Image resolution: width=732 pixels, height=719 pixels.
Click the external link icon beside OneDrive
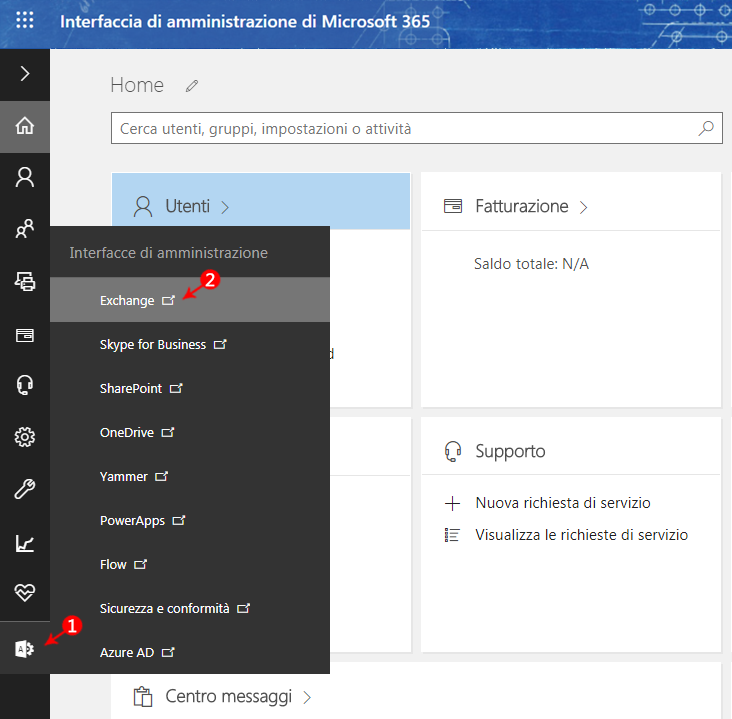[168, 432]
